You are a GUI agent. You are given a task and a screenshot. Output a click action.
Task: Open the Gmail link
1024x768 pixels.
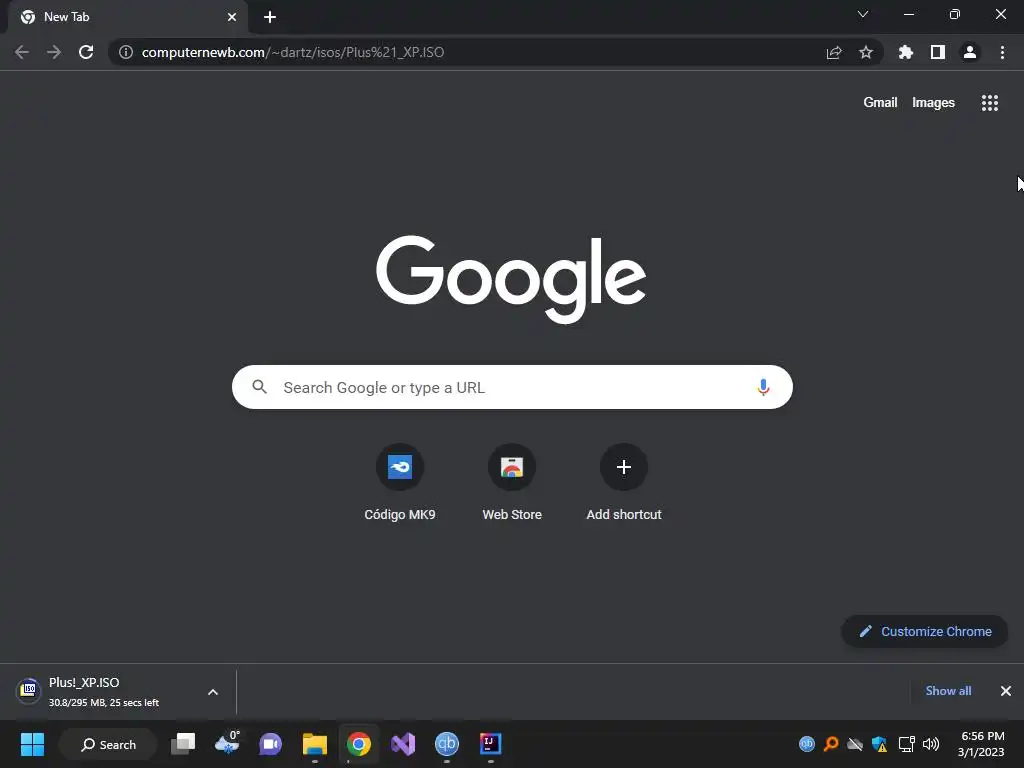tap(880, 103)
